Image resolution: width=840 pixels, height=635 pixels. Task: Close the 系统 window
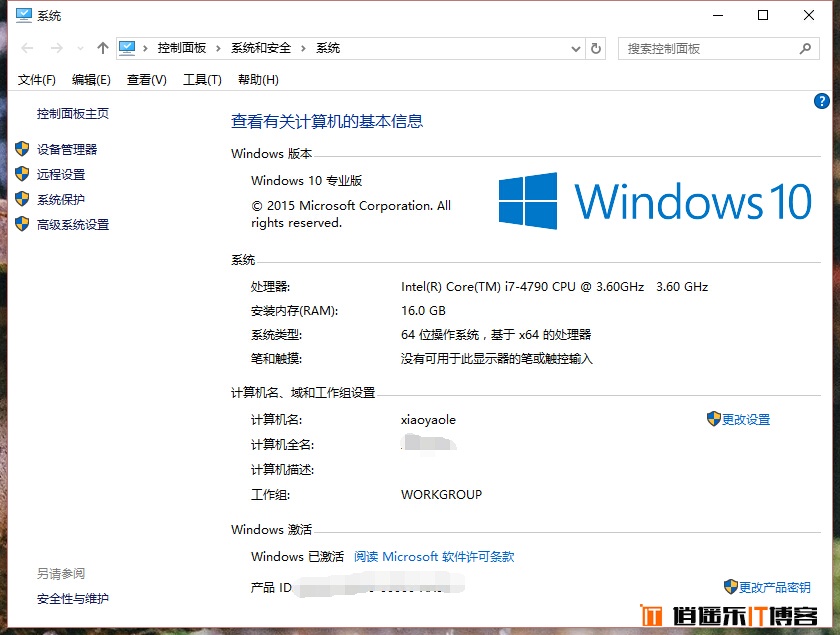pos(809,16)
